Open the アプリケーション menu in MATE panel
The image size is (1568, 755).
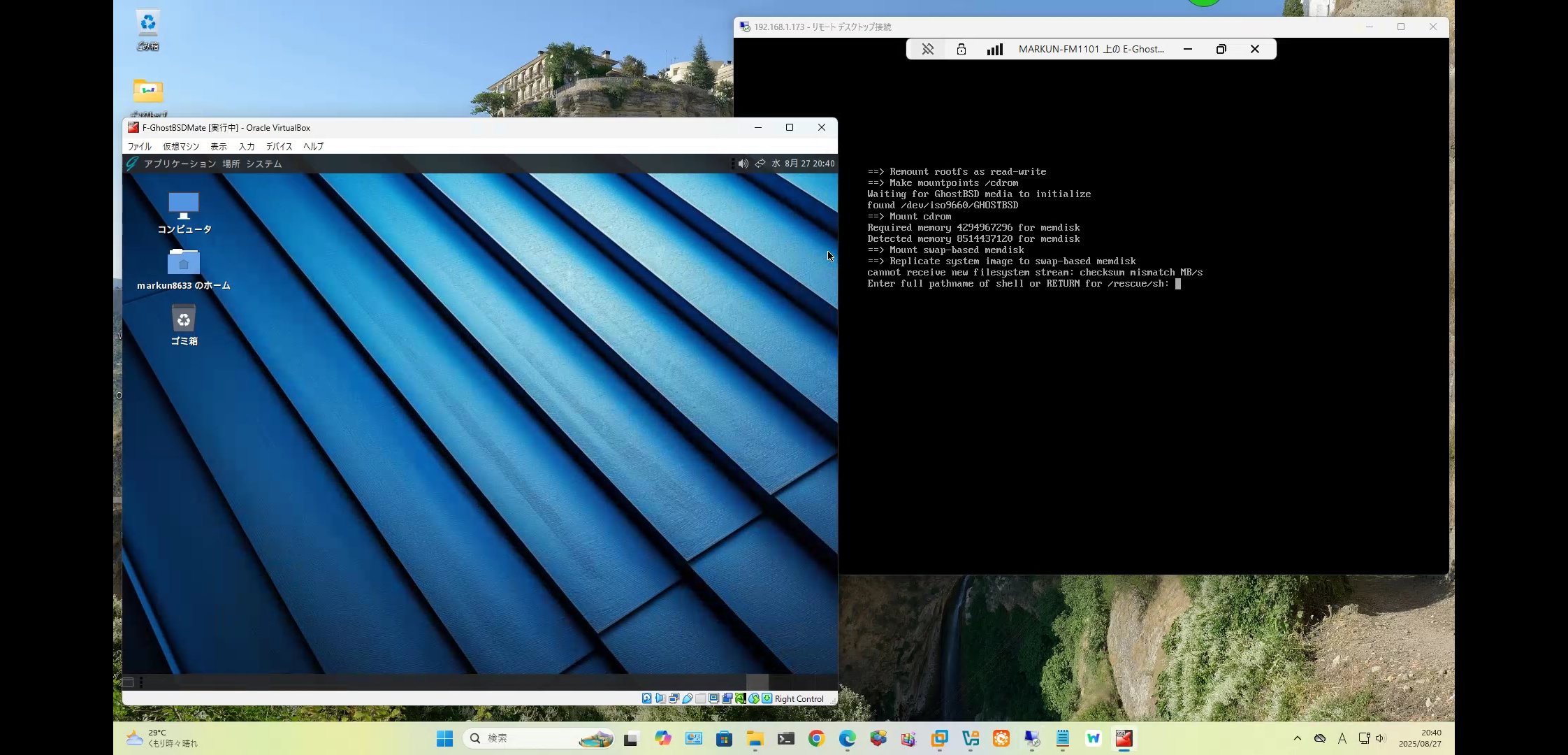pos(180,164)
